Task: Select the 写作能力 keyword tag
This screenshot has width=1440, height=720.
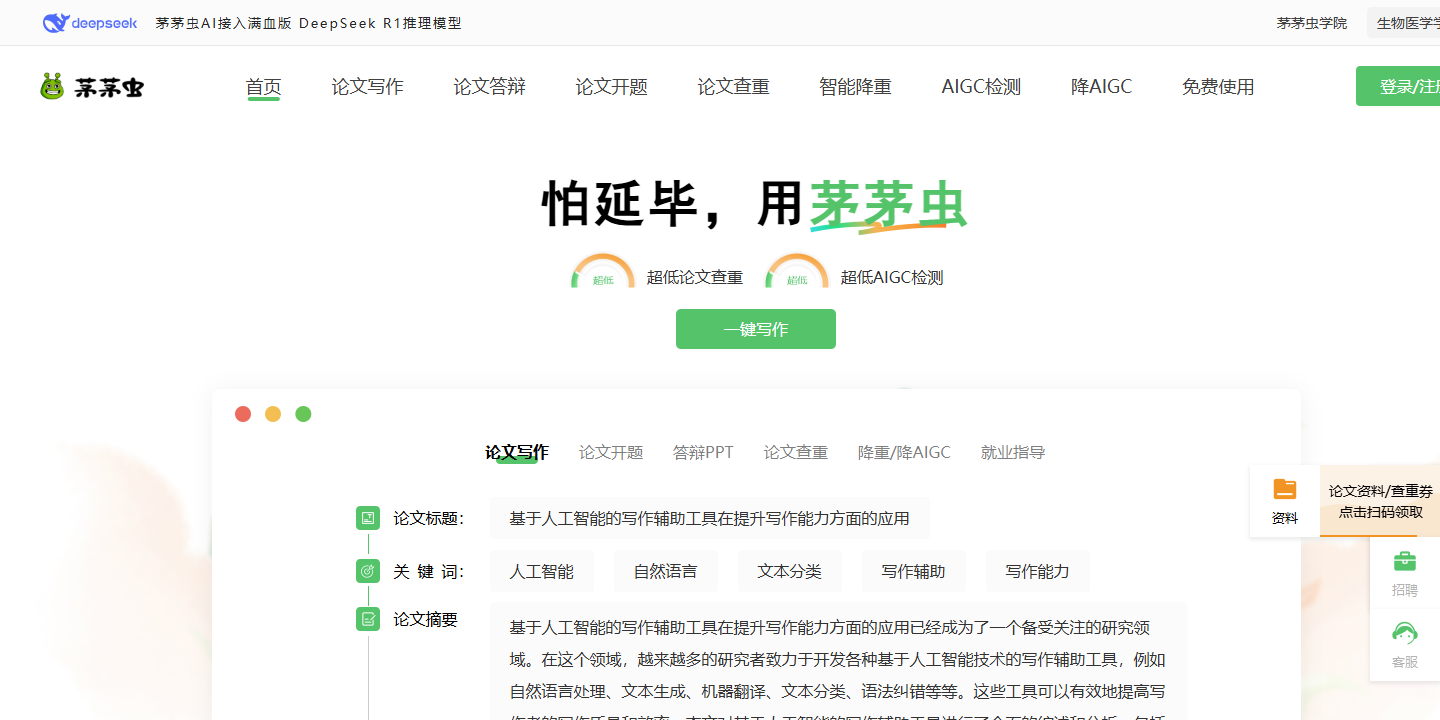Action: pyautogui.click(x=1038, y=571)
